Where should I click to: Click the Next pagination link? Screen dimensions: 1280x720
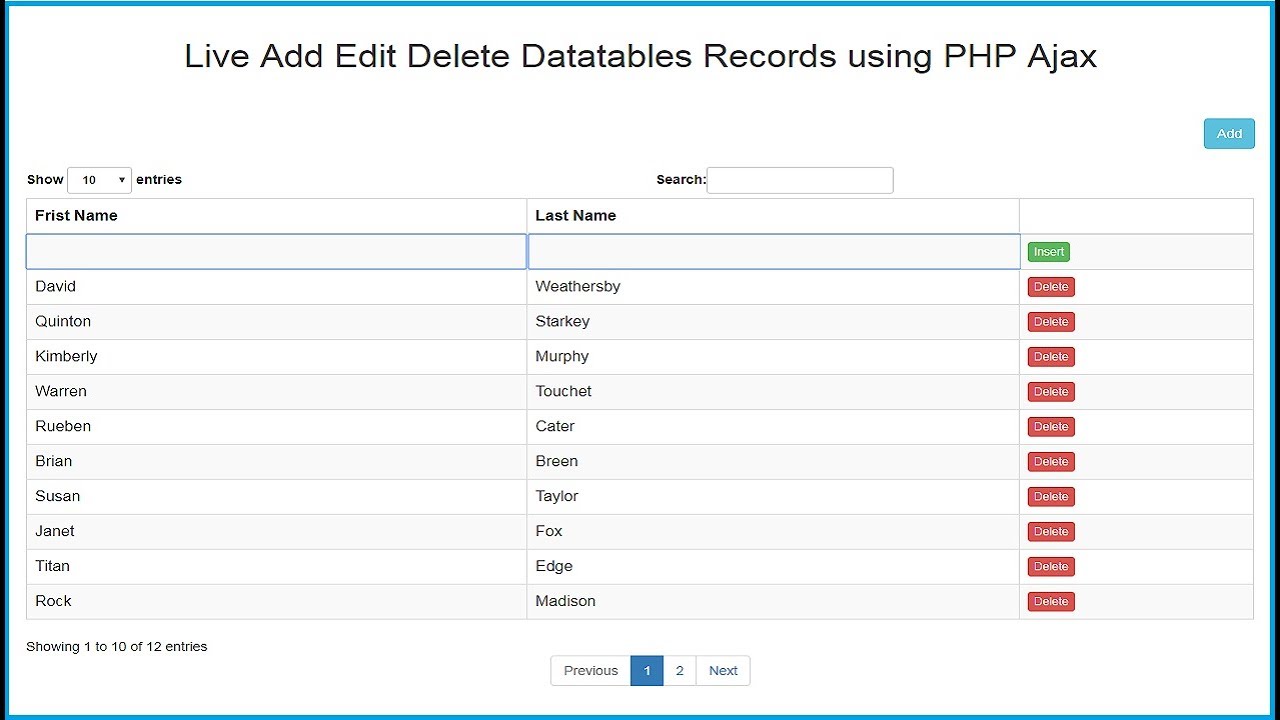pos(723,671)
